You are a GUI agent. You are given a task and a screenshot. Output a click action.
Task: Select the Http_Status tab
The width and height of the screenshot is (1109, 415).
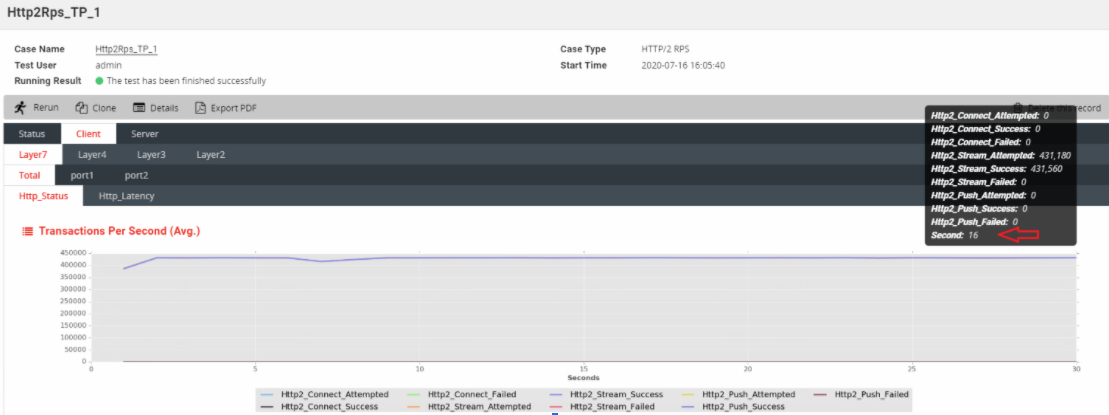pyautogui.click(x=43, y=196)
